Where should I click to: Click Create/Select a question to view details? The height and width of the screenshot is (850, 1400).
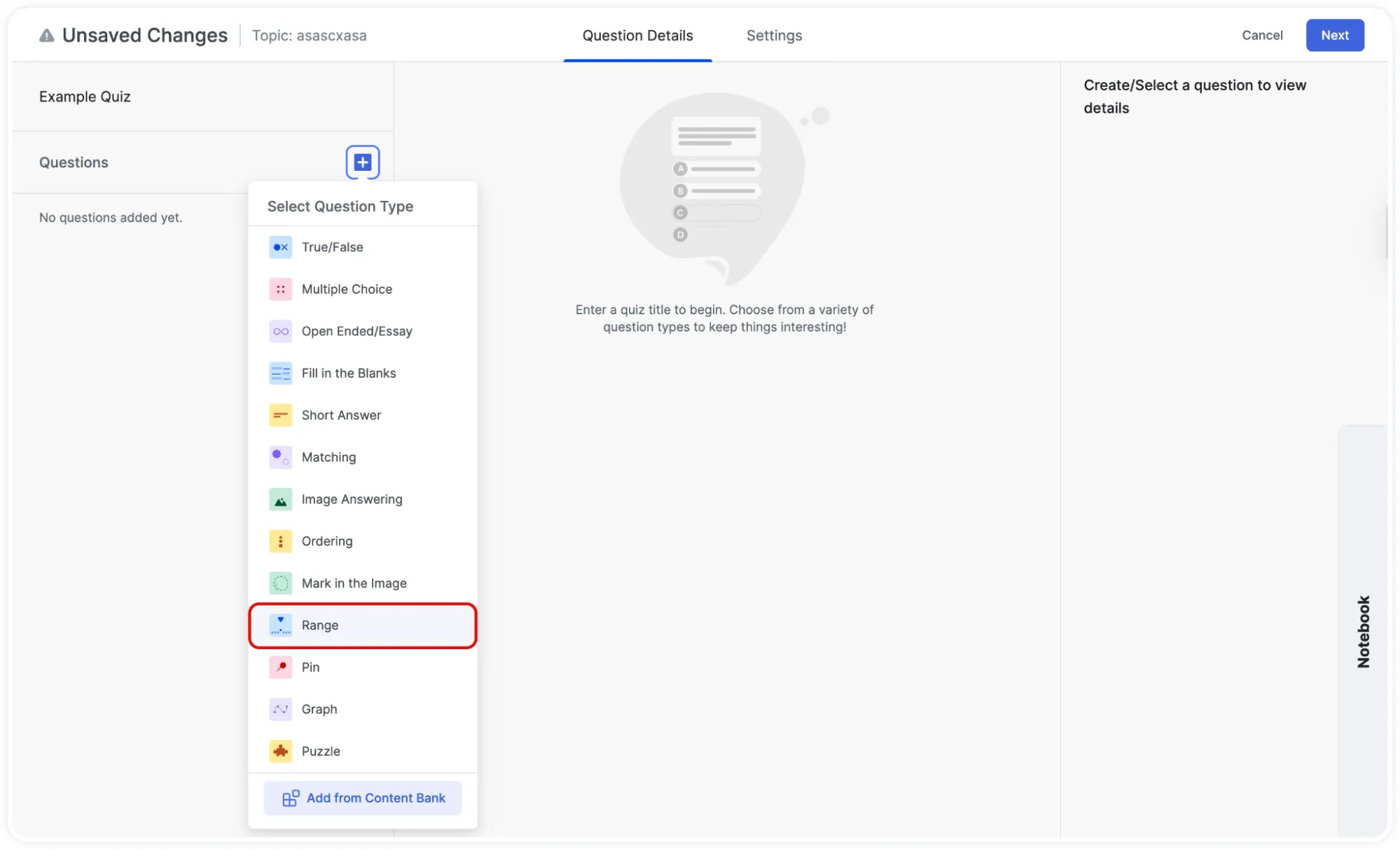pos(1195,97)
